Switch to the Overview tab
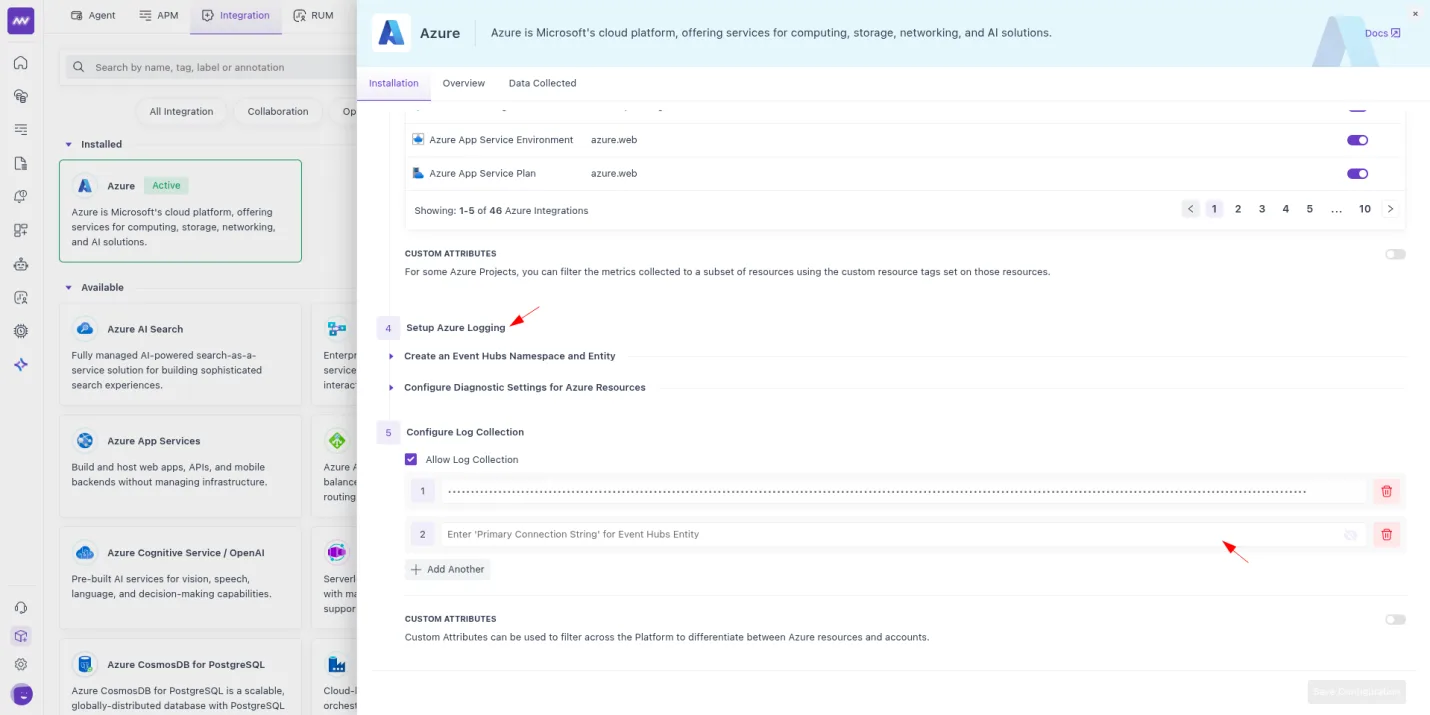The image size is (1430, 715). [x=464, y=83]
